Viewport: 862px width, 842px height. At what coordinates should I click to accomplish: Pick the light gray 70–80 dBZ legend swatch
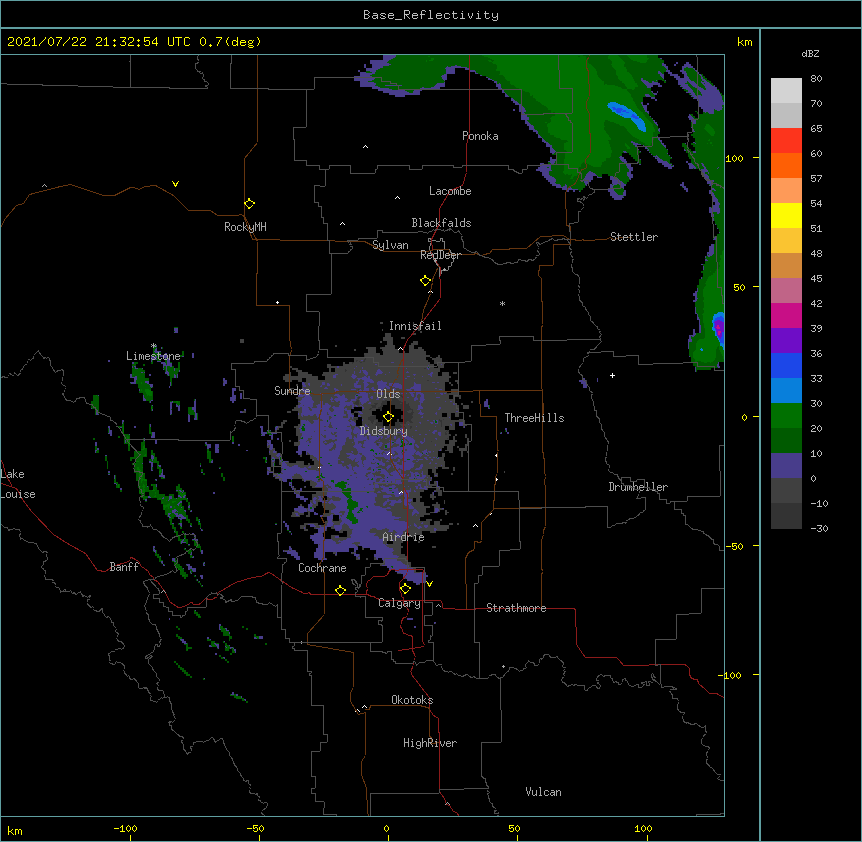pyautogui.click(x=786, y=91)
